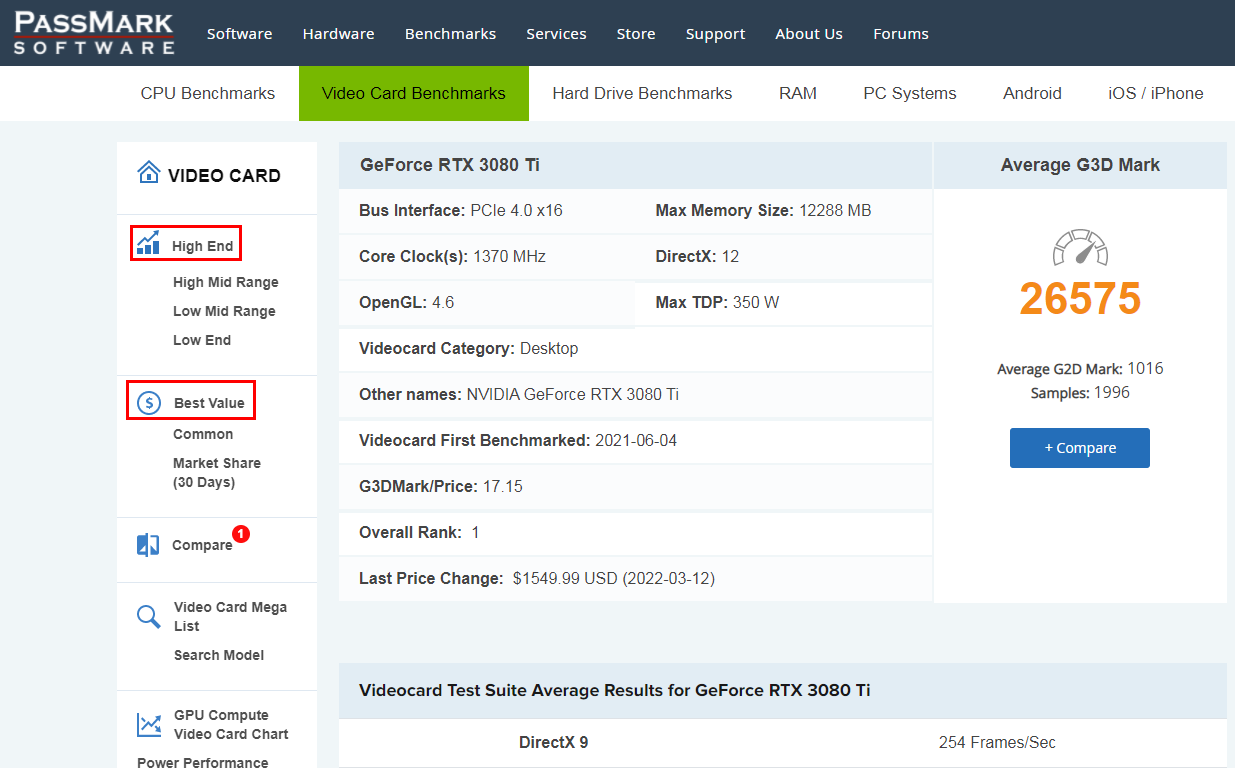Open the Common link

pos(203,434)
